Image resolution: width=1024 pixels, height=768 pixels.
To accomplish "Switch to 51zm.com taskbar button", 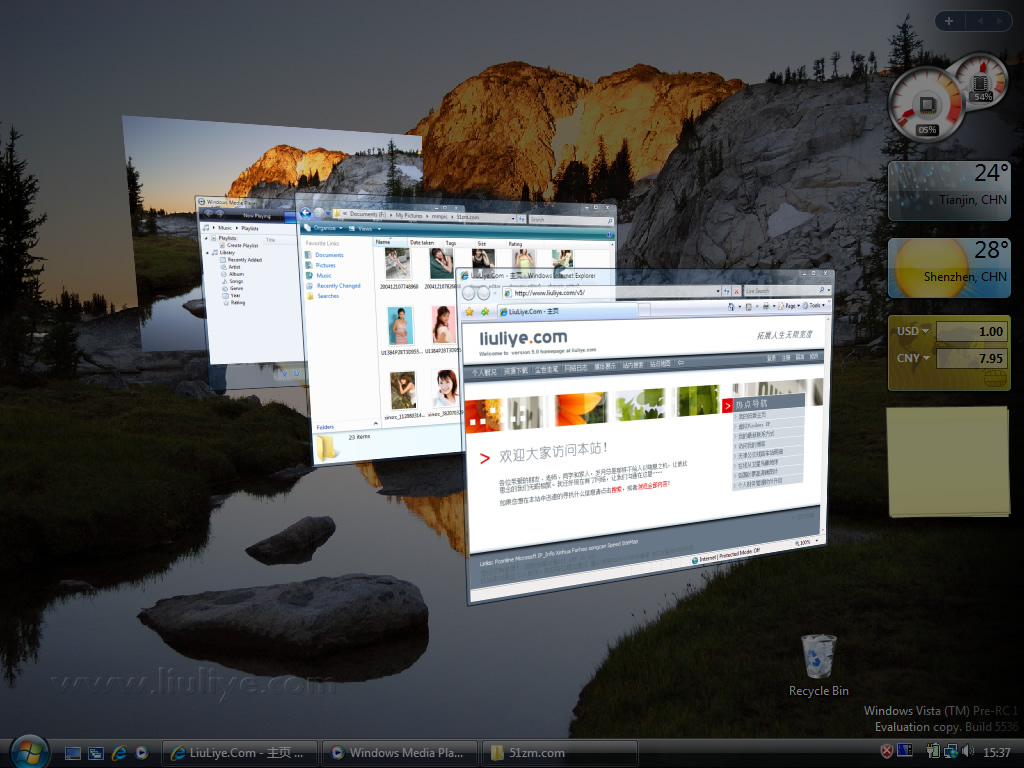I will click(559, 753).
